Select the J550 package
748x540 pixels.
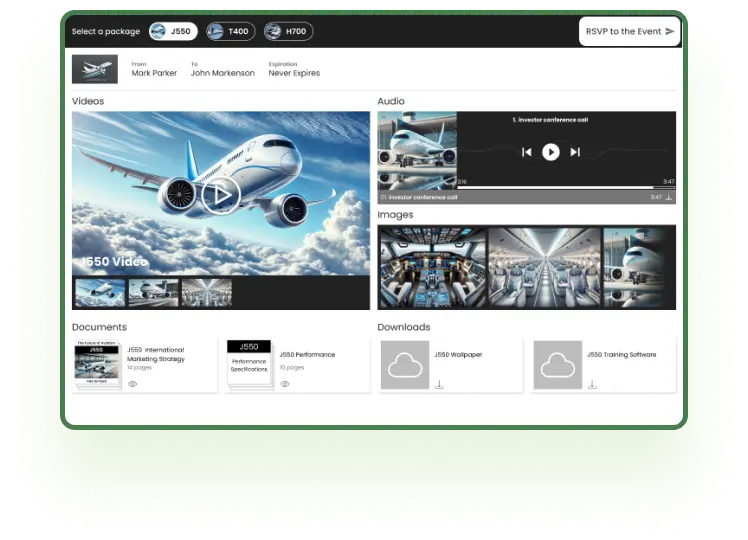click(x=173, y=32)
